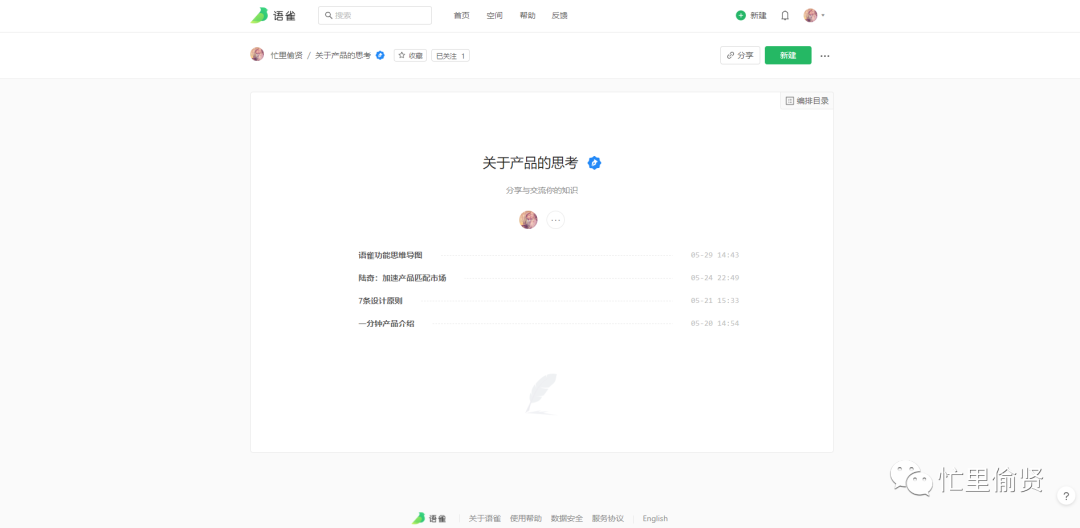Click the green plus 新建 in header
The height and width of the screenshot is (528, 1080).
coord(751,15)
